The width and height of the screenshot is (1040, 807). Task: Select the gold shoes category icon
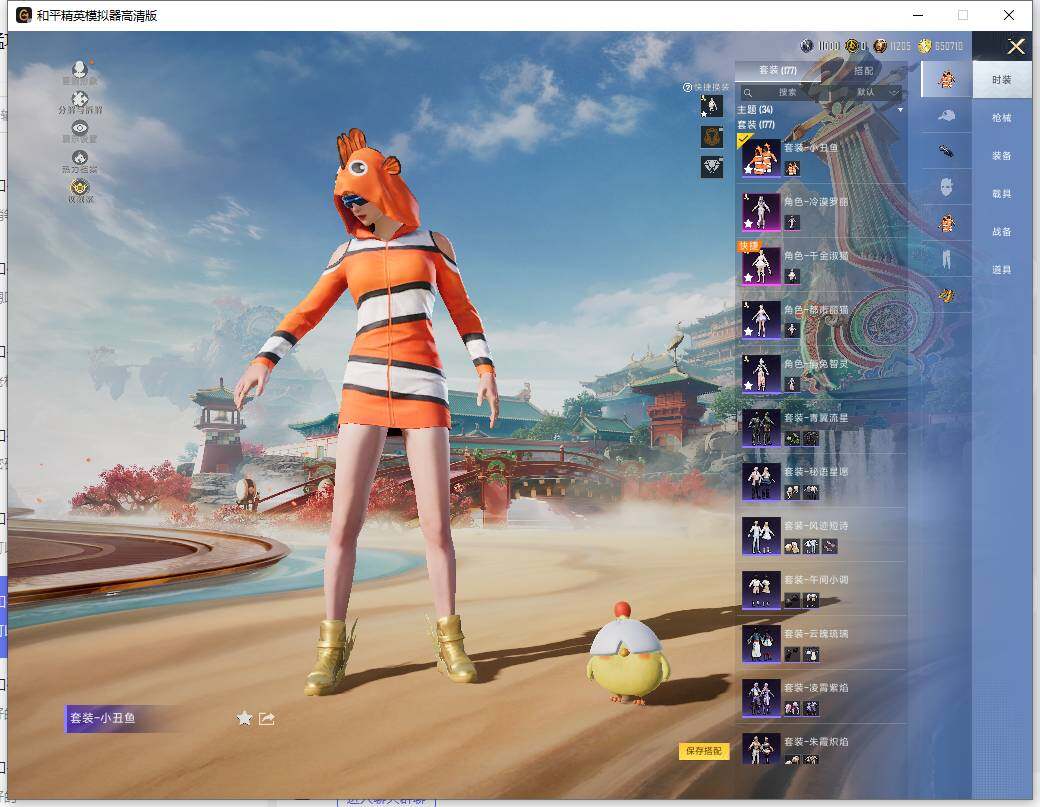pos(946,295)
